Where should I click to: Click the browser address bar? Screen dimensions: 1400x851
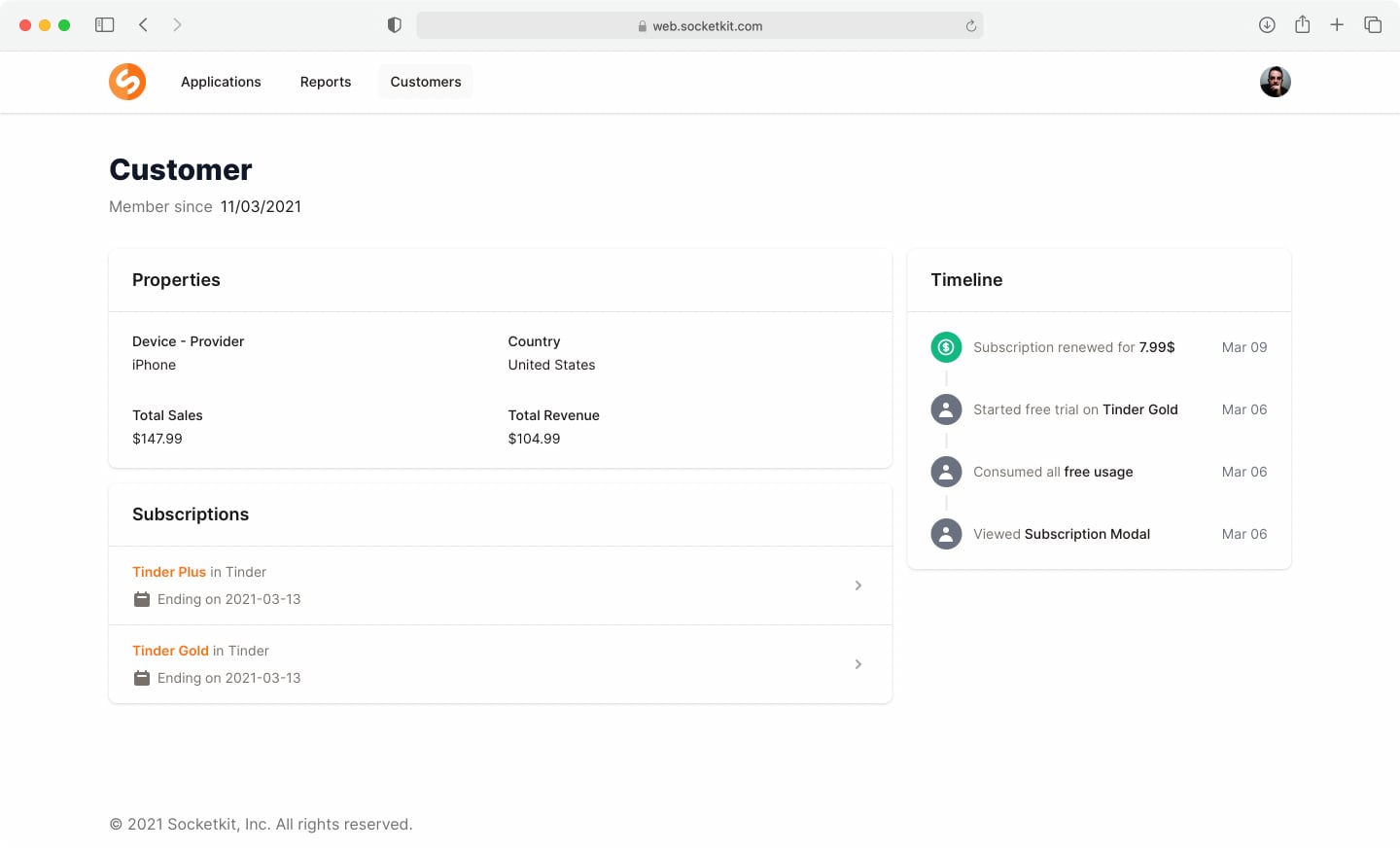click(x=700, y=25)
